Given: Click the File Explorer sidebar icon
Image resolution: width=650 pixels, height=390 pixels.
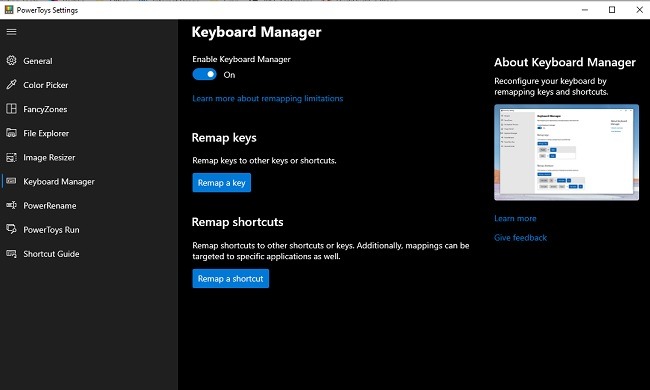Looking at the screenshot, I should pos(11,133).
